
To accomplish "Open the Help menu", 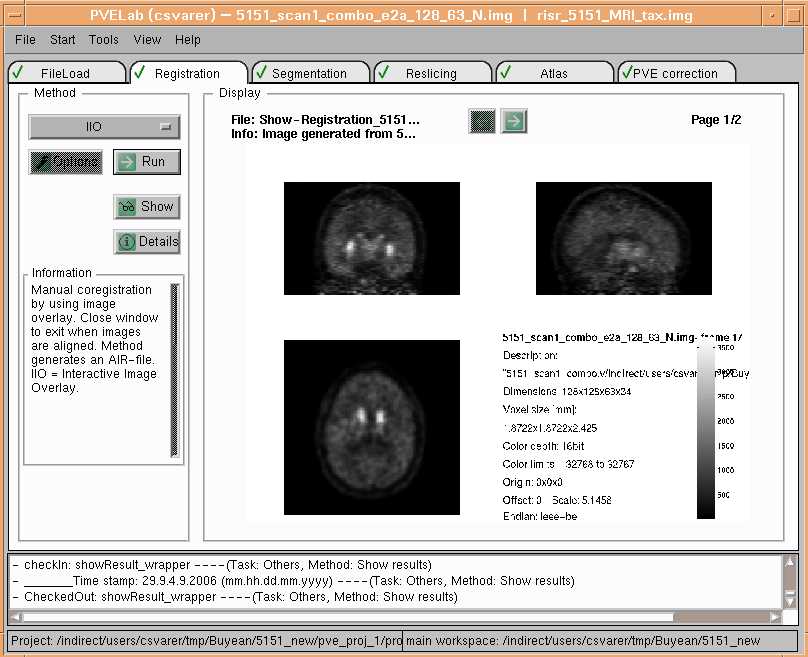I will (x=188, y=40).
